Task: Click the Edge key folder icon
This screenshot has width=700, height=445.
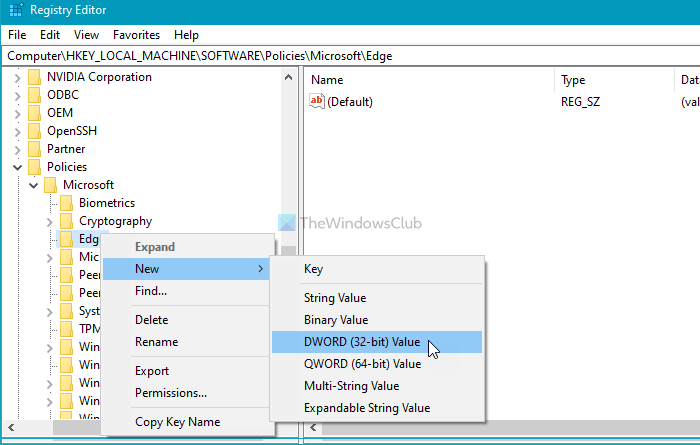Action: tap(67, 239)
